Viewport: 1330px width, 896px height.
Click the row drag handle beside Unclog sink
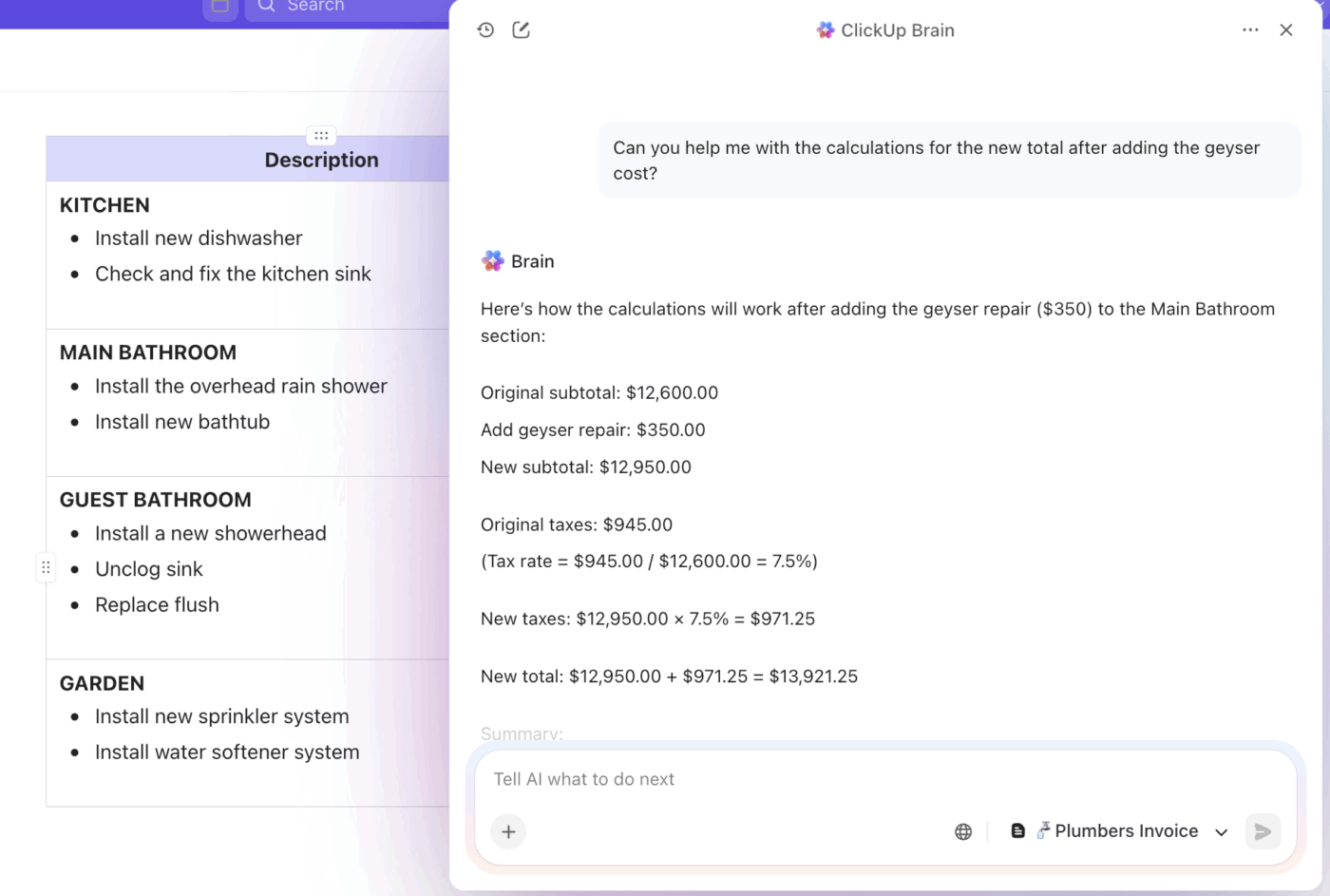46,568
